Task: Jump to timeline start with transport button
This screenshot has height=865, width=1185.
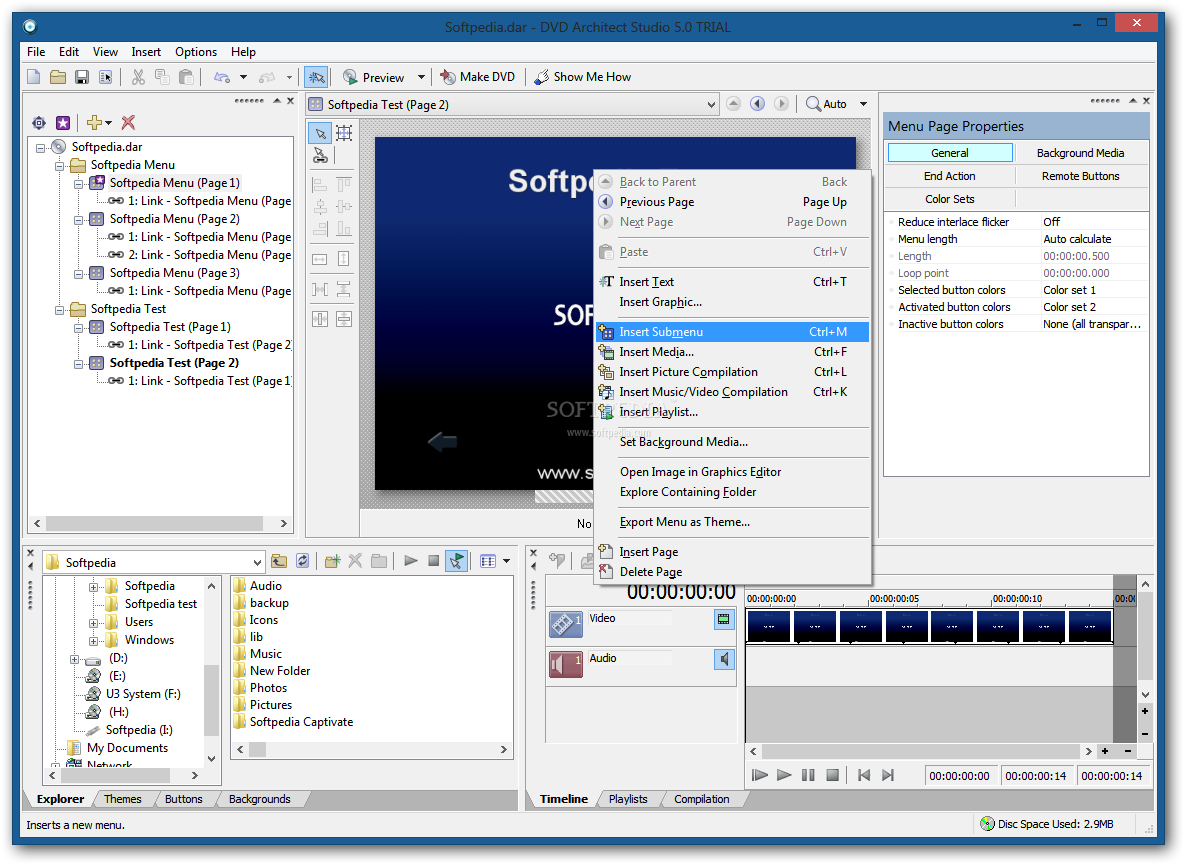Action: (x=864, y=775)
